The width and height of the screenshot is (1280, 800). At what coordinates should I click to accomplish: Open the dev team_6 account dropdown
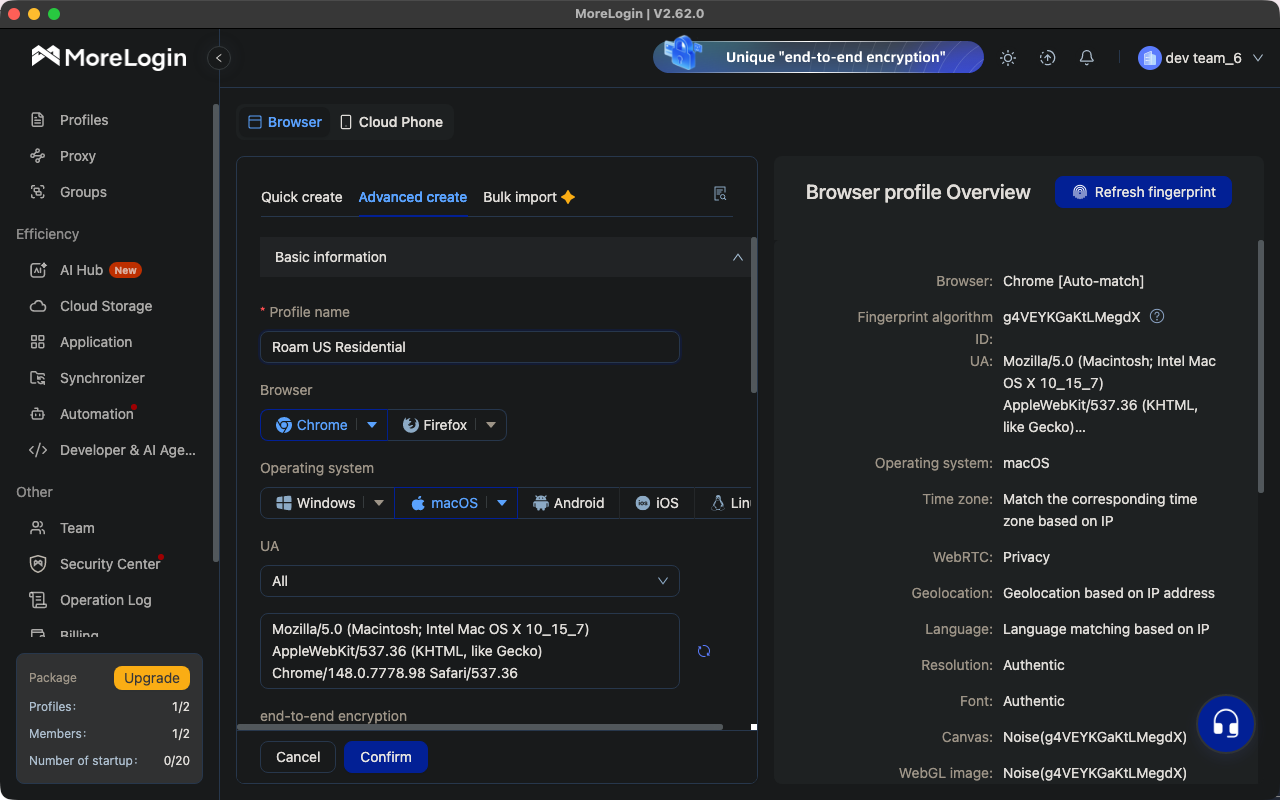(x=1201, y=58)
